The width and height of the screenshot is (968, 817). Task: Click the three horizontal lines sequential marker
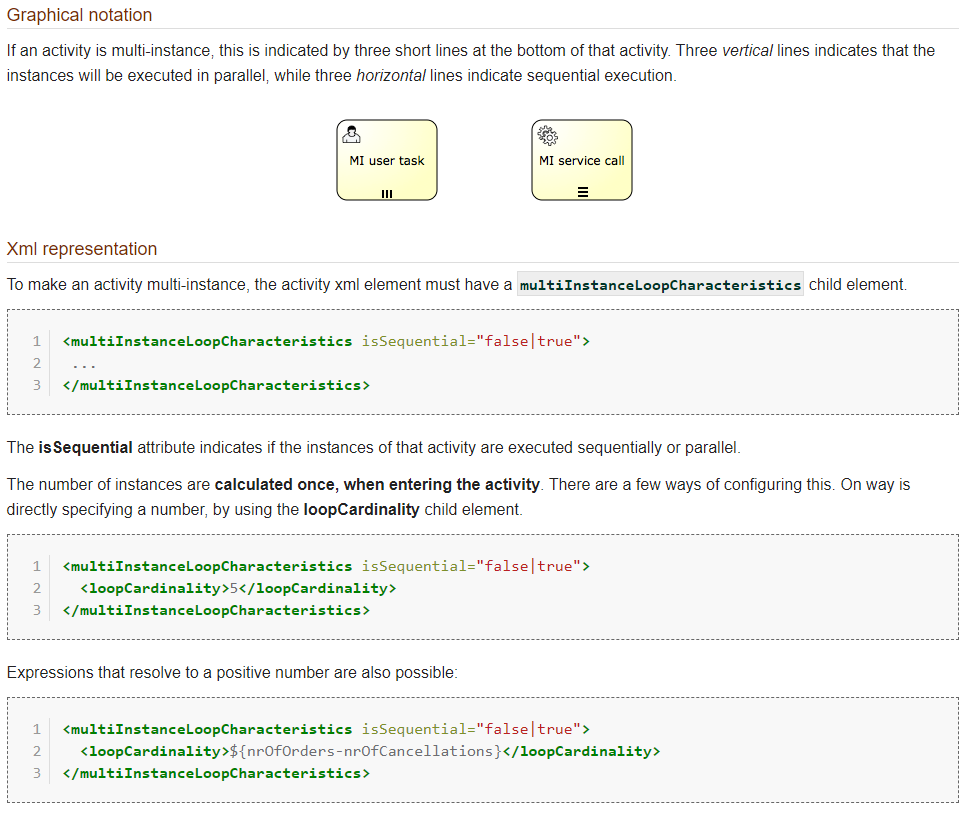(583, 192)
